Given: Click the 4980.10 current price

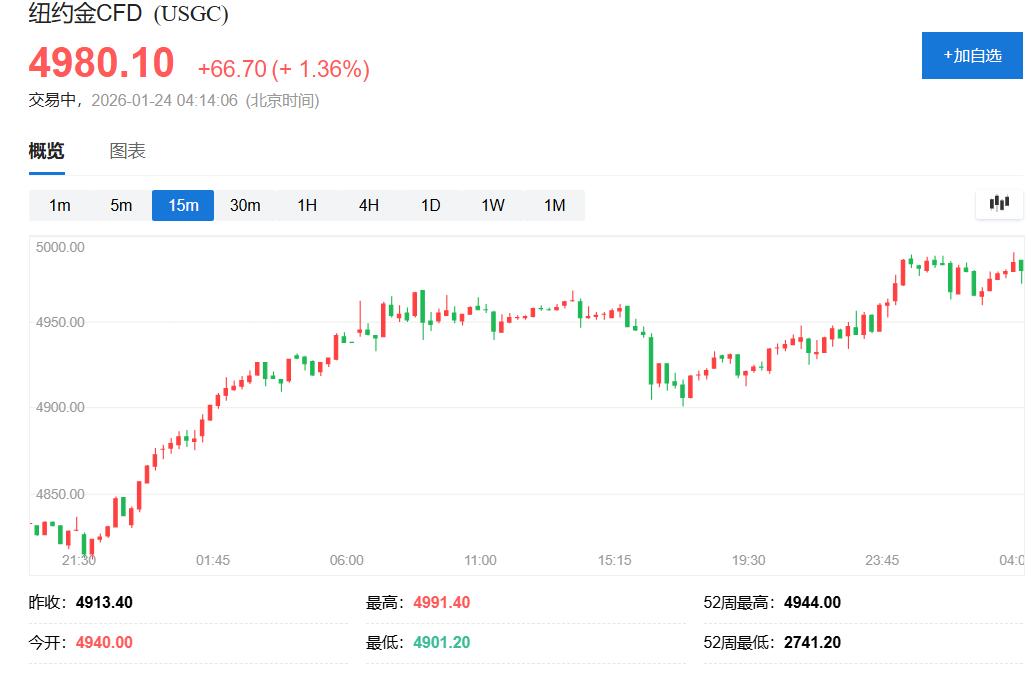Looking at the screenshot, I should pyautogui.click(x=101, y=63).
